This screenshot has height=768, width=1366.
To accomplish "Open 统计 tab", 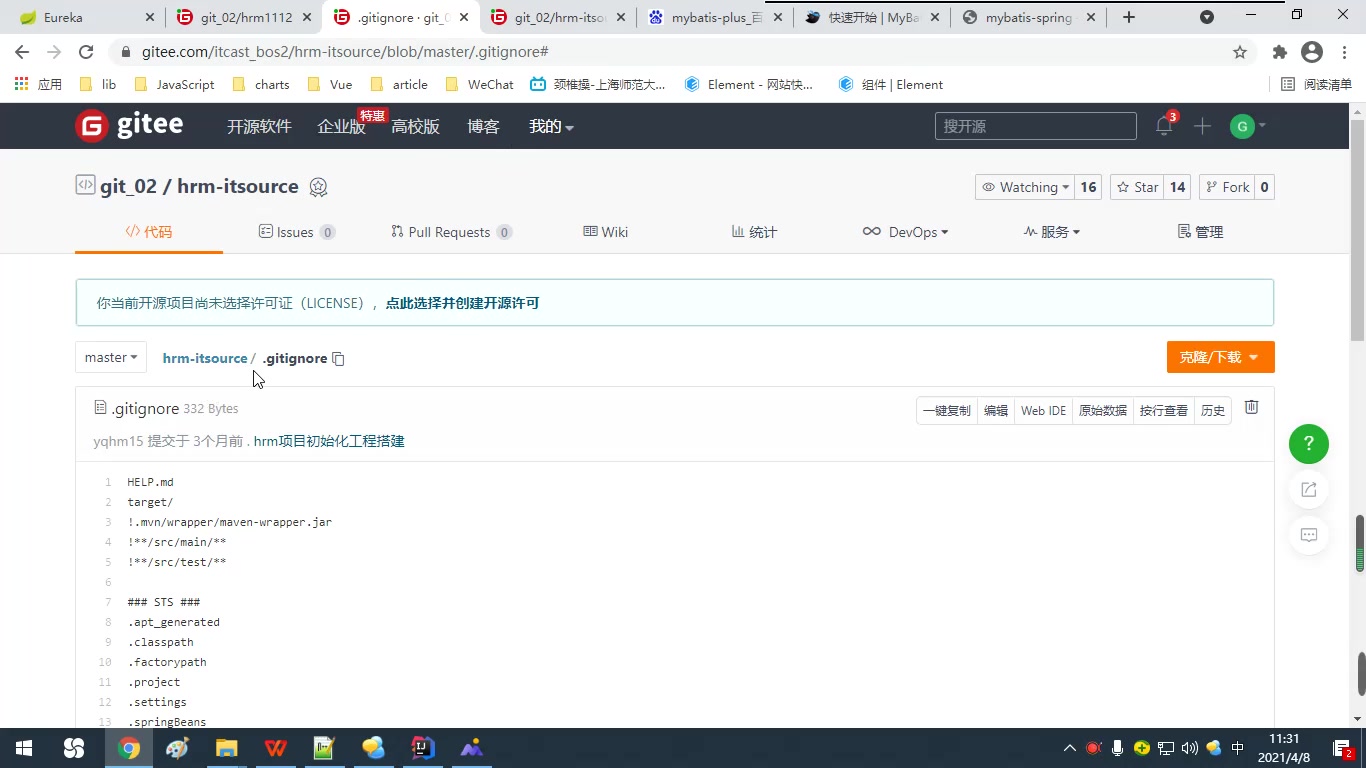I will point(754,232).
